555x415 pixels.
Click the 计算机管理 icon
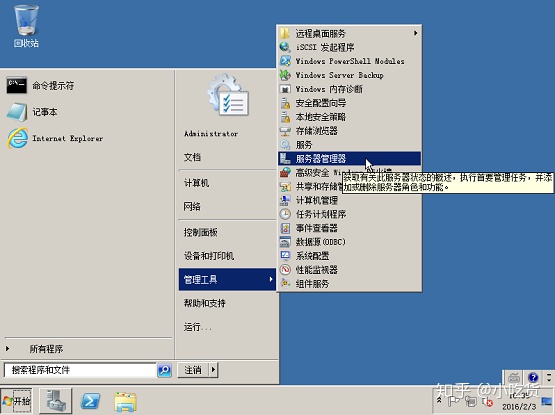pyautogui.click(x=285, y=200)
